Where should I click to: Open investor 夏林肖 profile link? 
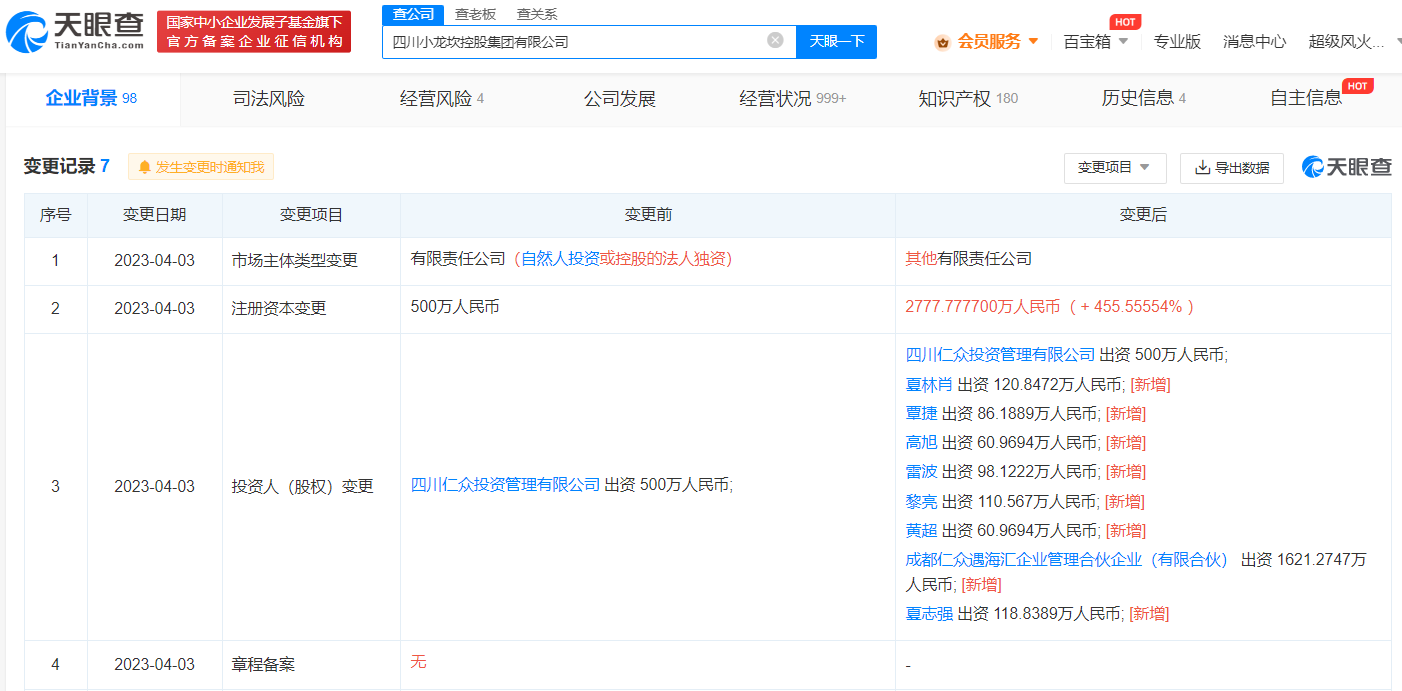929,384
